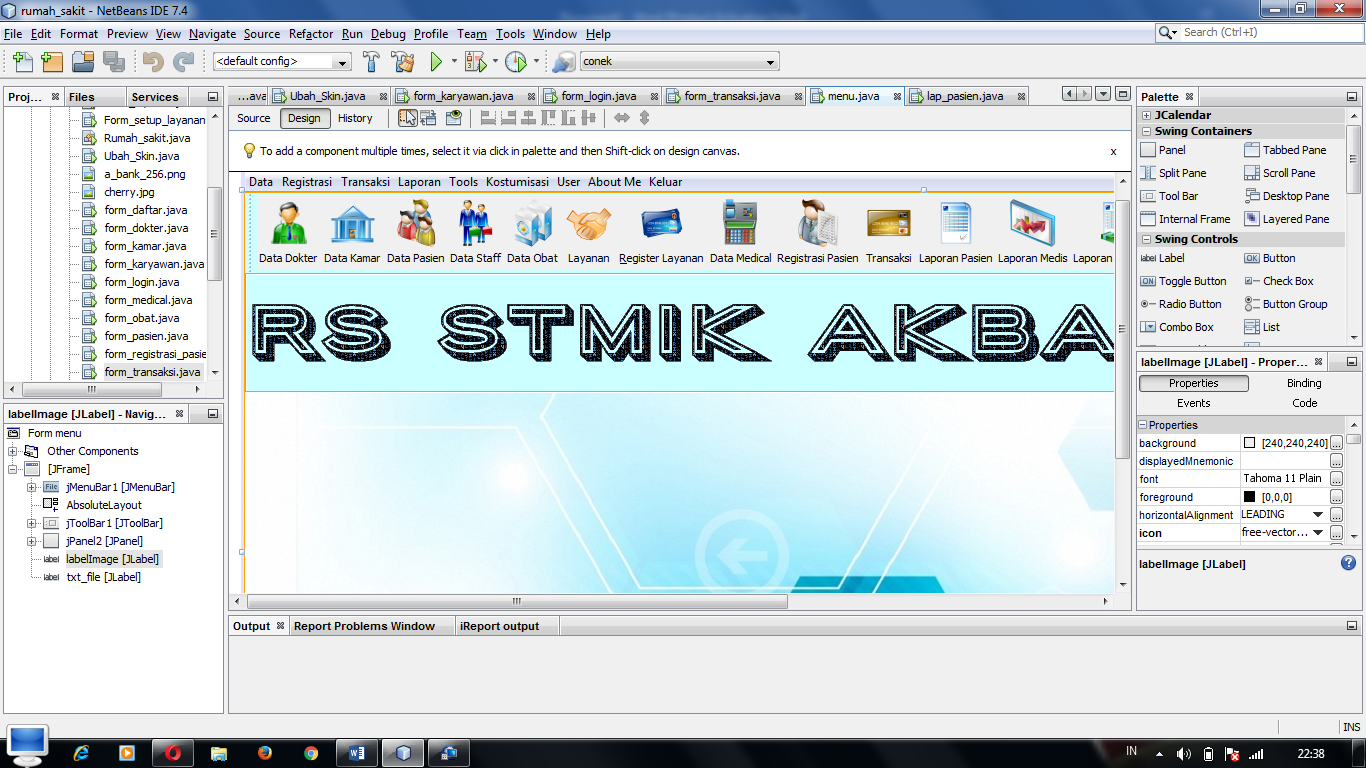Switch to Connection Mode in the designer toolbar
Screen dimensions: 1366x768
pos(427,118)
